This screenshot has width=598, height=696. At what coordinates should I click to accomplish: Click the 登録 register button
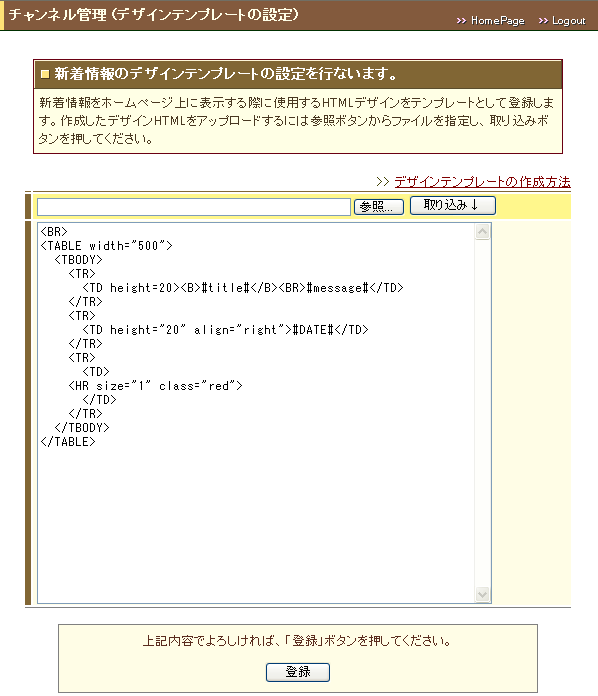point(297,672)
